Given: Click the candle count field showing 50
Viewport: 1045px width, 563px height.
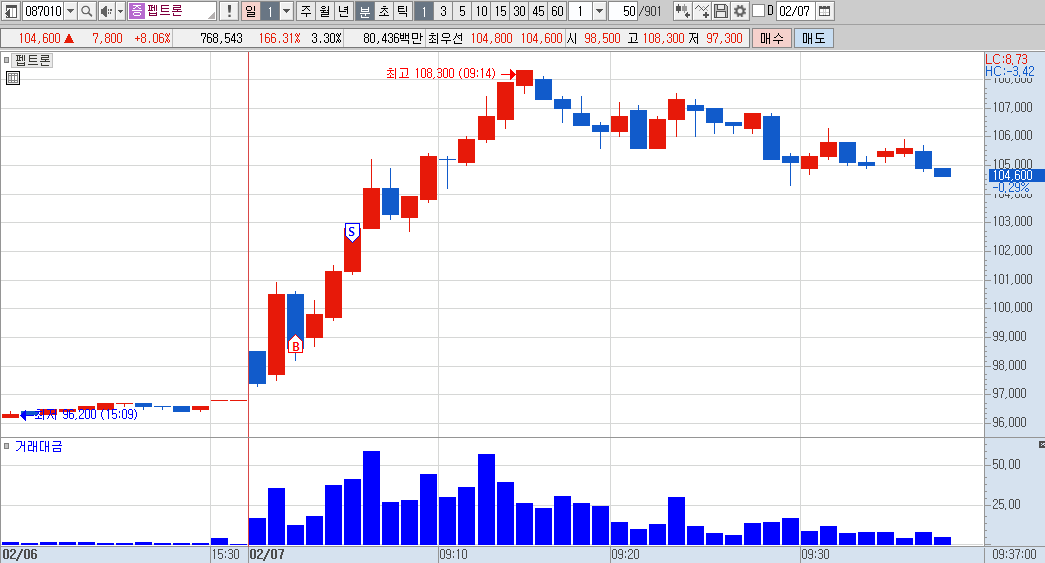Looking at the screenshot, I should coord(623,11).
